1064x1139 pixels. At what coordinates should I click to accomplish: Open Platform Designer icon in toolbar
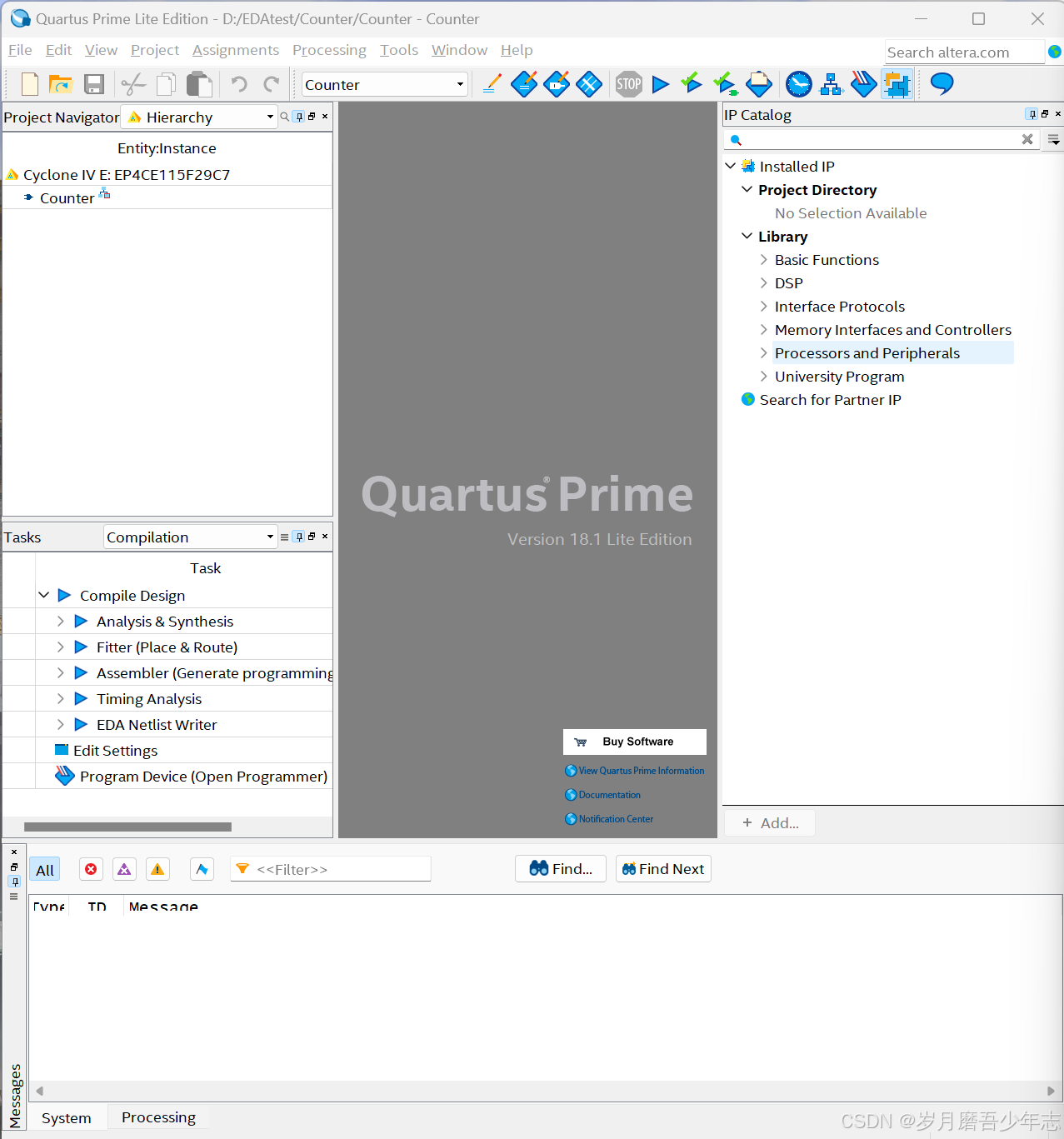(x=897, y=84)
